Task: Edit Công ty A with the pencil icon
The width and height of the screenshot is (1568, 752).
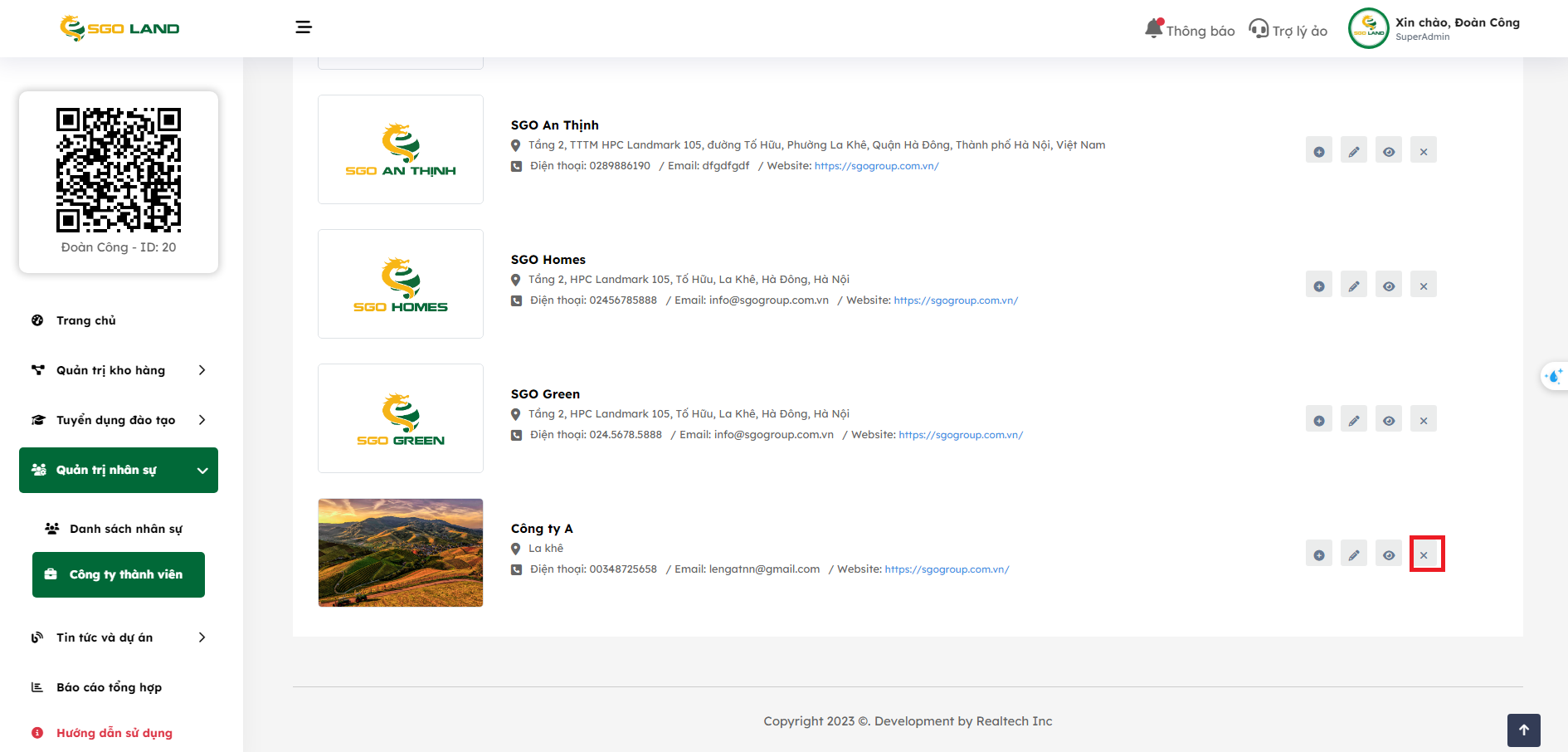Action: pyautogui.click(x=1353, y=554)
